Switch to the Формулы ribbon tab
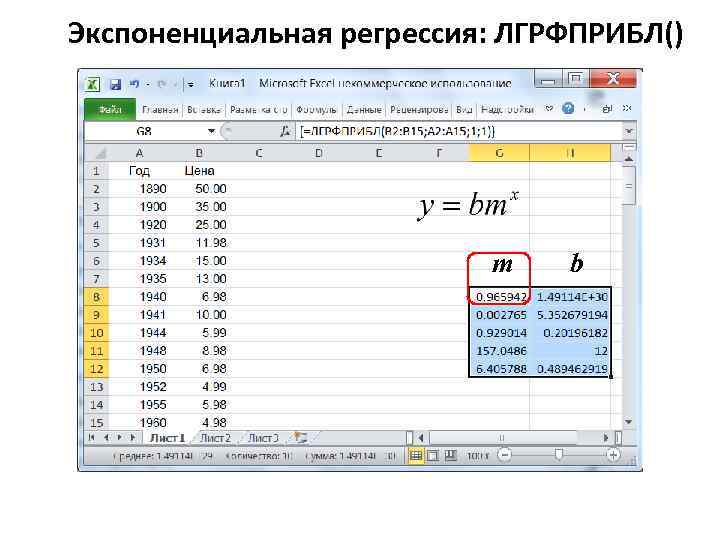The height and width of the screenshot is (540, 720). pyautogui.click(x=316, y=110)
